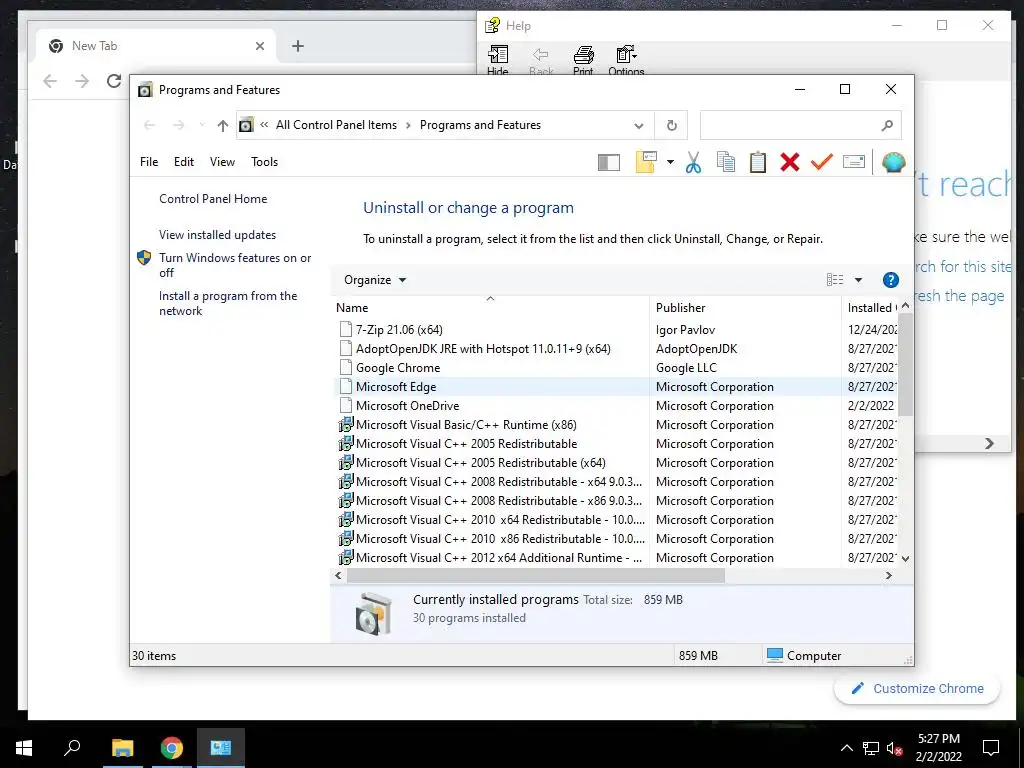Screen dimensions: 1024x768
Task: Show hidden system tray icons
Action: point(846,748)
